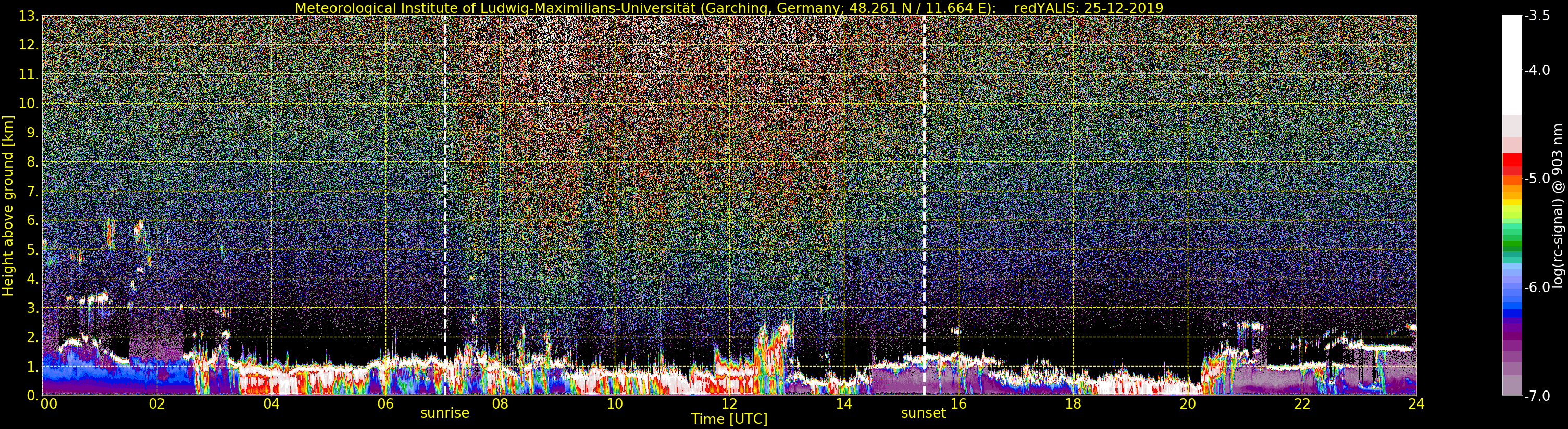1568x429 pixels.
Task: Click the '0.' height axis tick label
Action: 33,396
